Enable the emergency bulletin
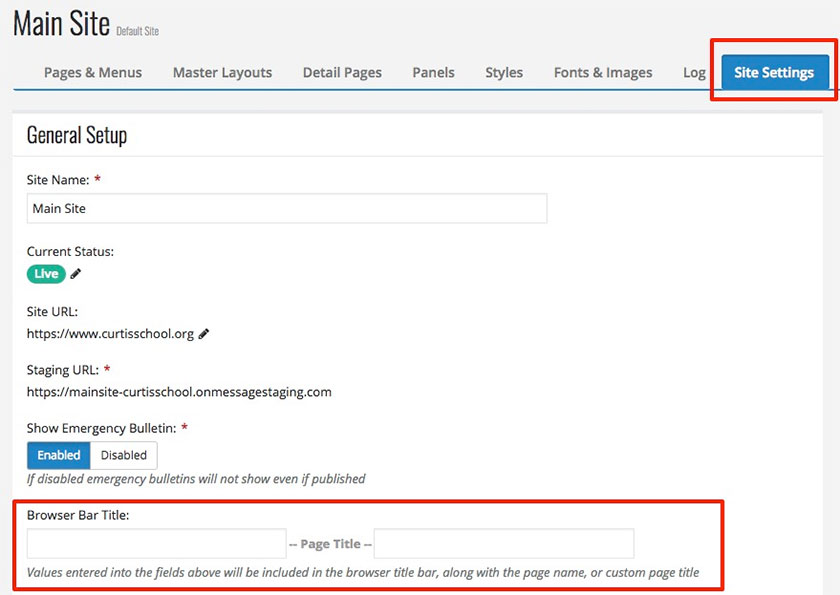840x595 pixels. (x=59, y=455)
